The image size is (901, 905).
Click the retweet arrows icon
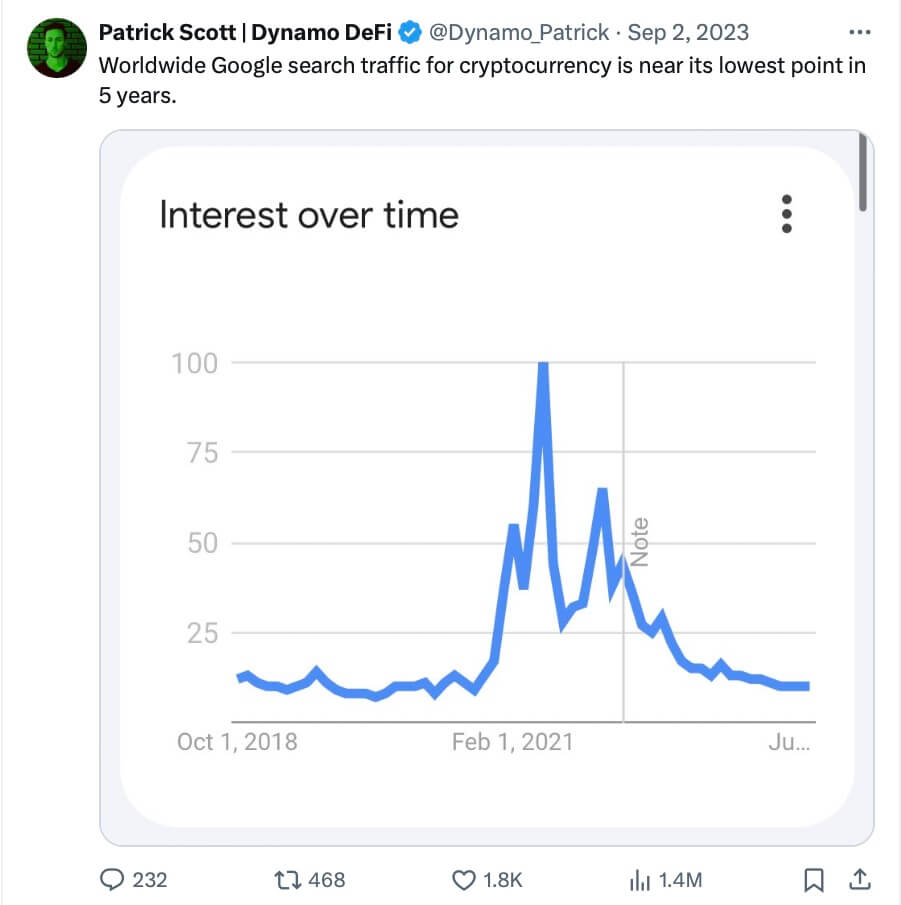288,880
